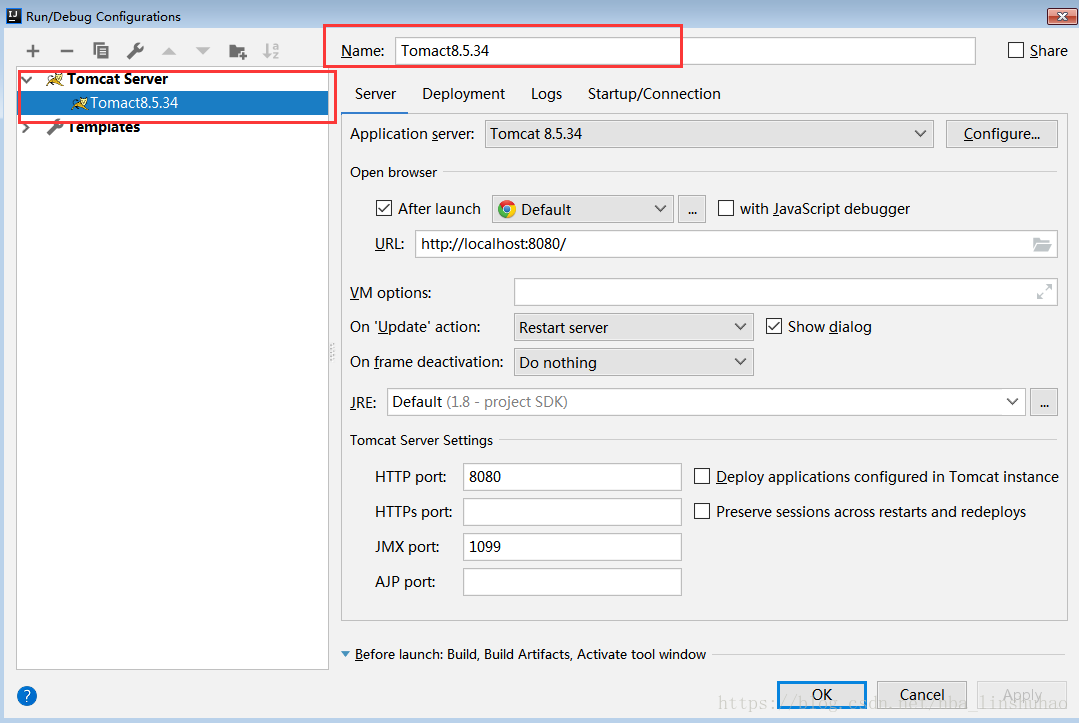Select the Tomcat Server tree item
Viewport: 1079px width, 723px height.
click(x=117, y=79)
